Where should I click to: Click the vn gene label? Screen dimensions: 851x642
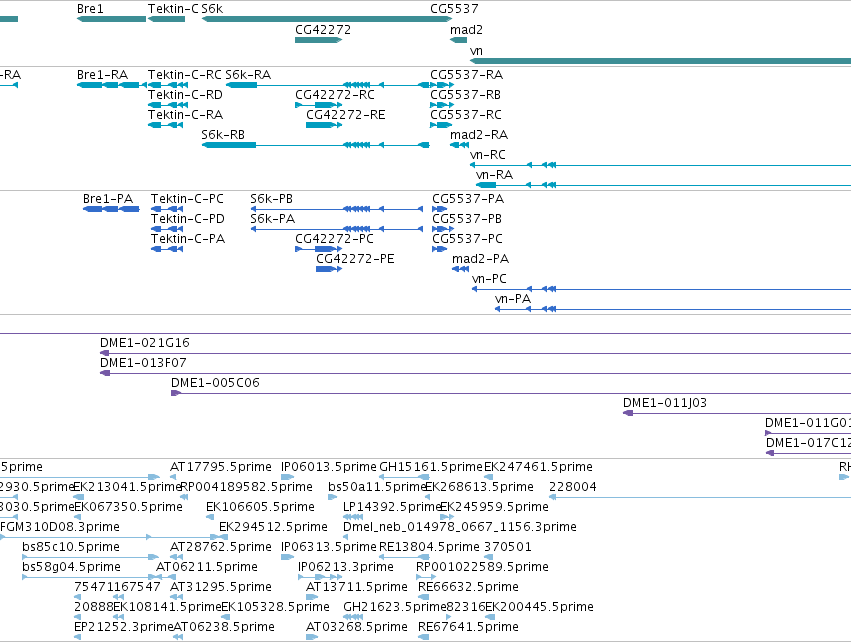click(476, 51)
